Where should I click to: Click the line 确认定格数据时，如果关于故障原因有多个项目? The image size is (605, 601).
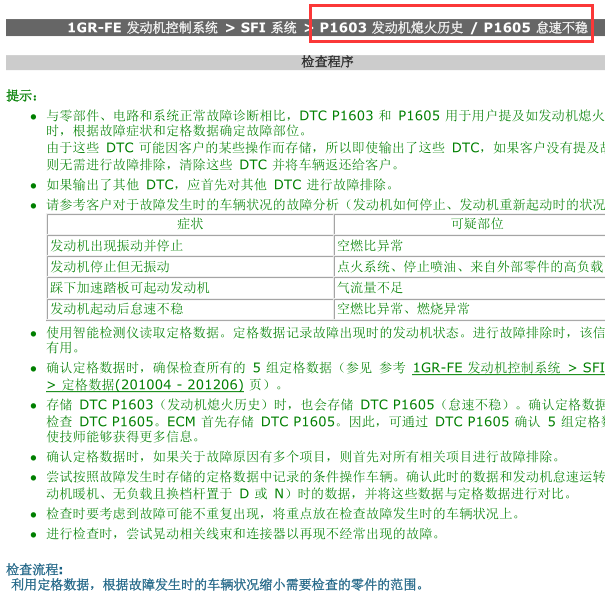303,457
